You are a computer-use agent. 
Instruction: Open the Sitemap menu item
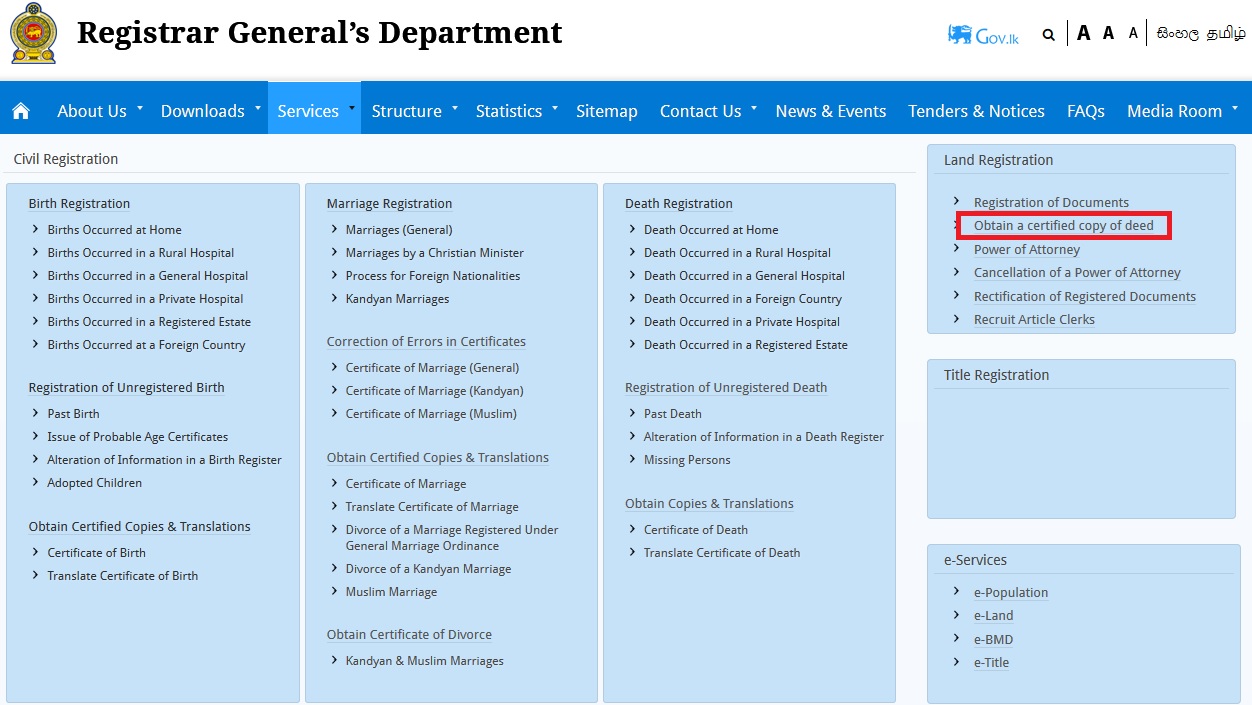click(x=606, y=111)
